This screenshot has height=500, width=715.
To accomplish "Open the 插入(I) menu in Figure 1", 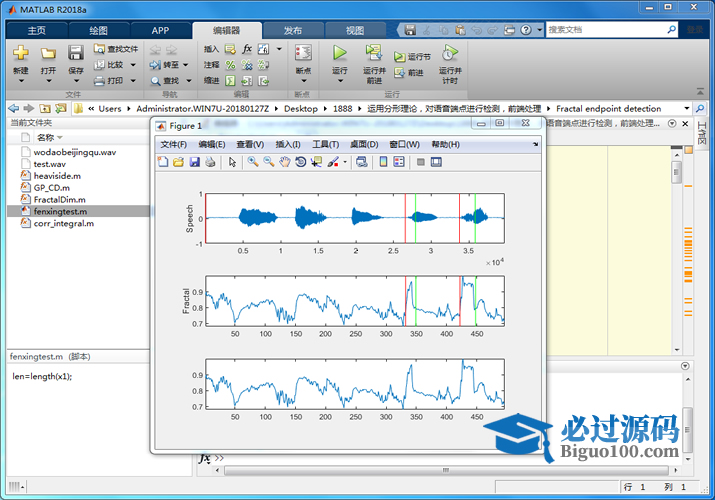I will click(288, 144).
